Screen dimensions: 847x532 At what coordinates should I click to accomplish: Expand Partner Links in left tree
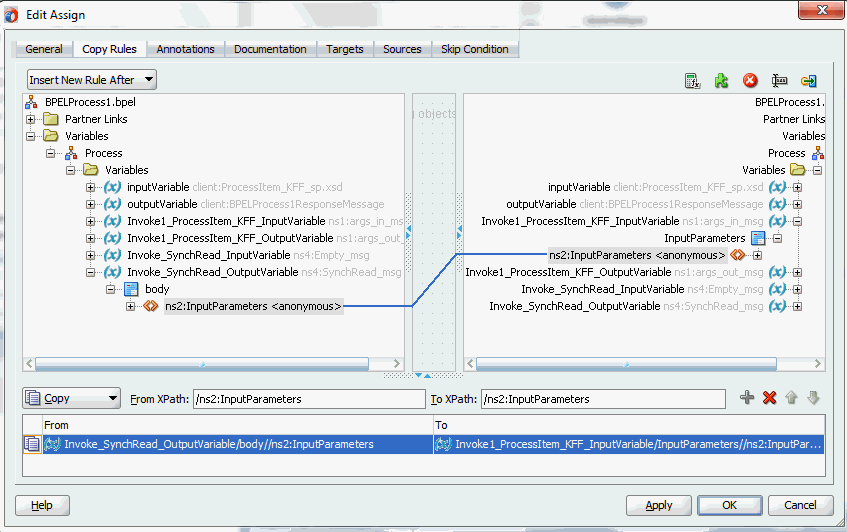30,119
